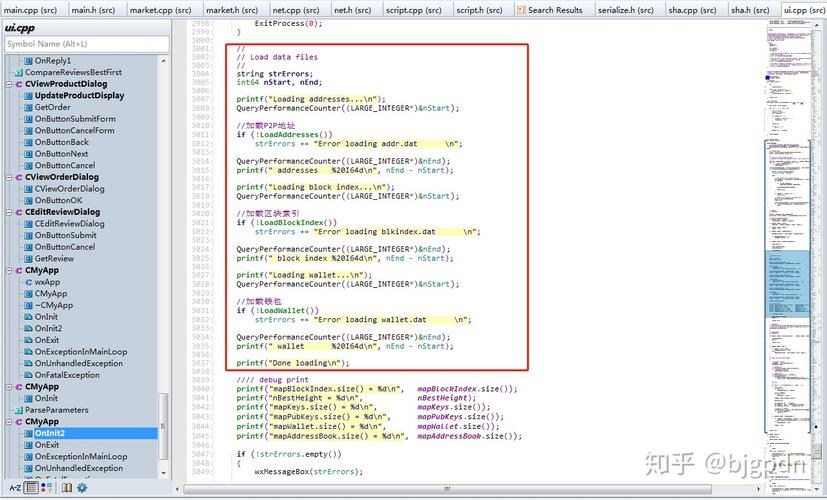This screenshot has width=827, height=500.
Task: Select UpdateProductDisplay in the symbol tree
Action: [80, 96]
